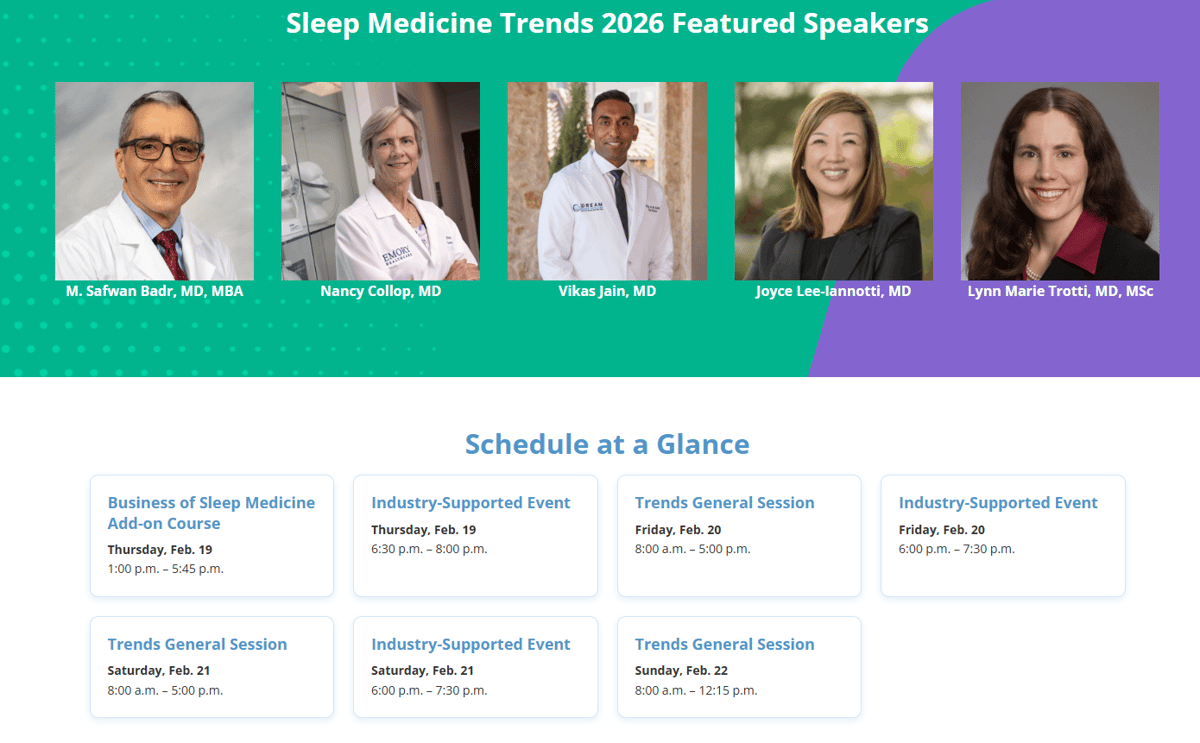This screenshot has height=743, width=1200.
Task: Select the Lynn Marie Trotti, MD, MSc name
Action: 1060,292
